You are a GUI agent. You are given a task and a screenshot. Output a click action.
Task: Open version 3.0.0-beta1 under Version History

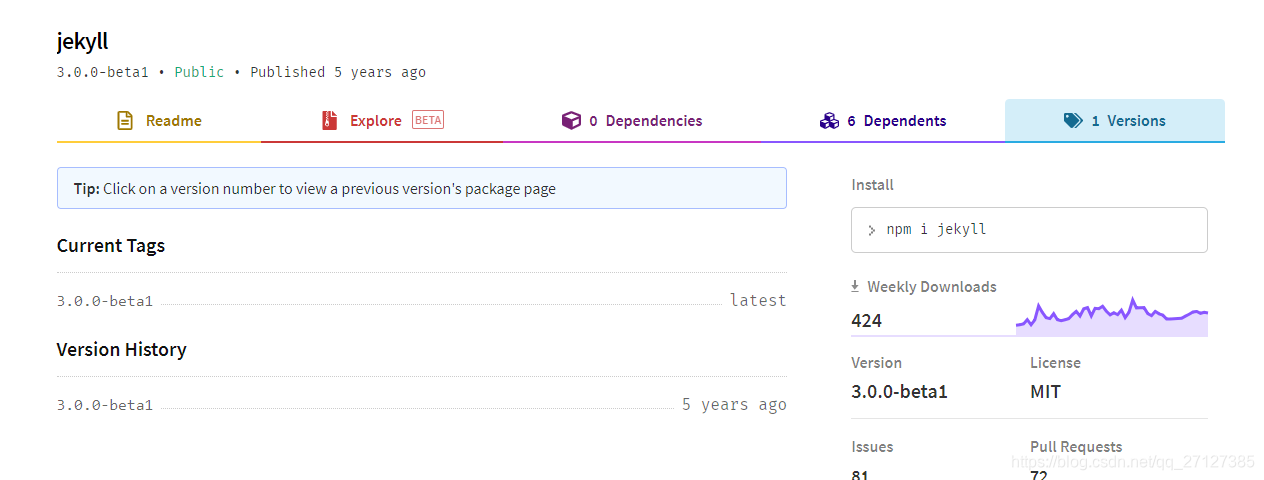point(105,405)
